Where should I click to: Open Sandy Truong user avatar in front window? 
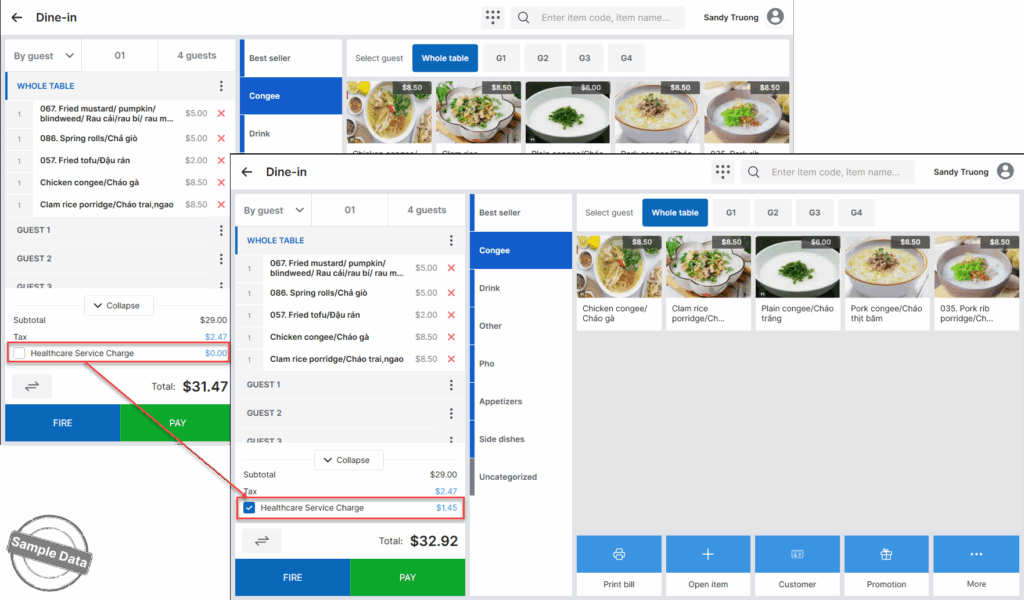coord(1005,172)
